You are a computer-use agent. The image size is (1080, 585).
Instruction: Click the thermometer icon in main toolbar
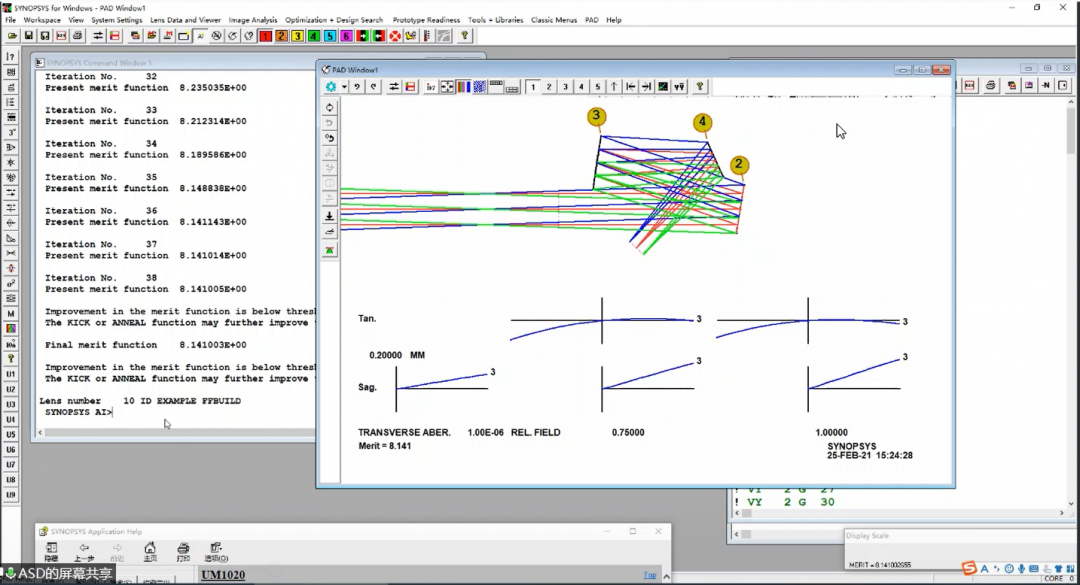tap(427, 36)
